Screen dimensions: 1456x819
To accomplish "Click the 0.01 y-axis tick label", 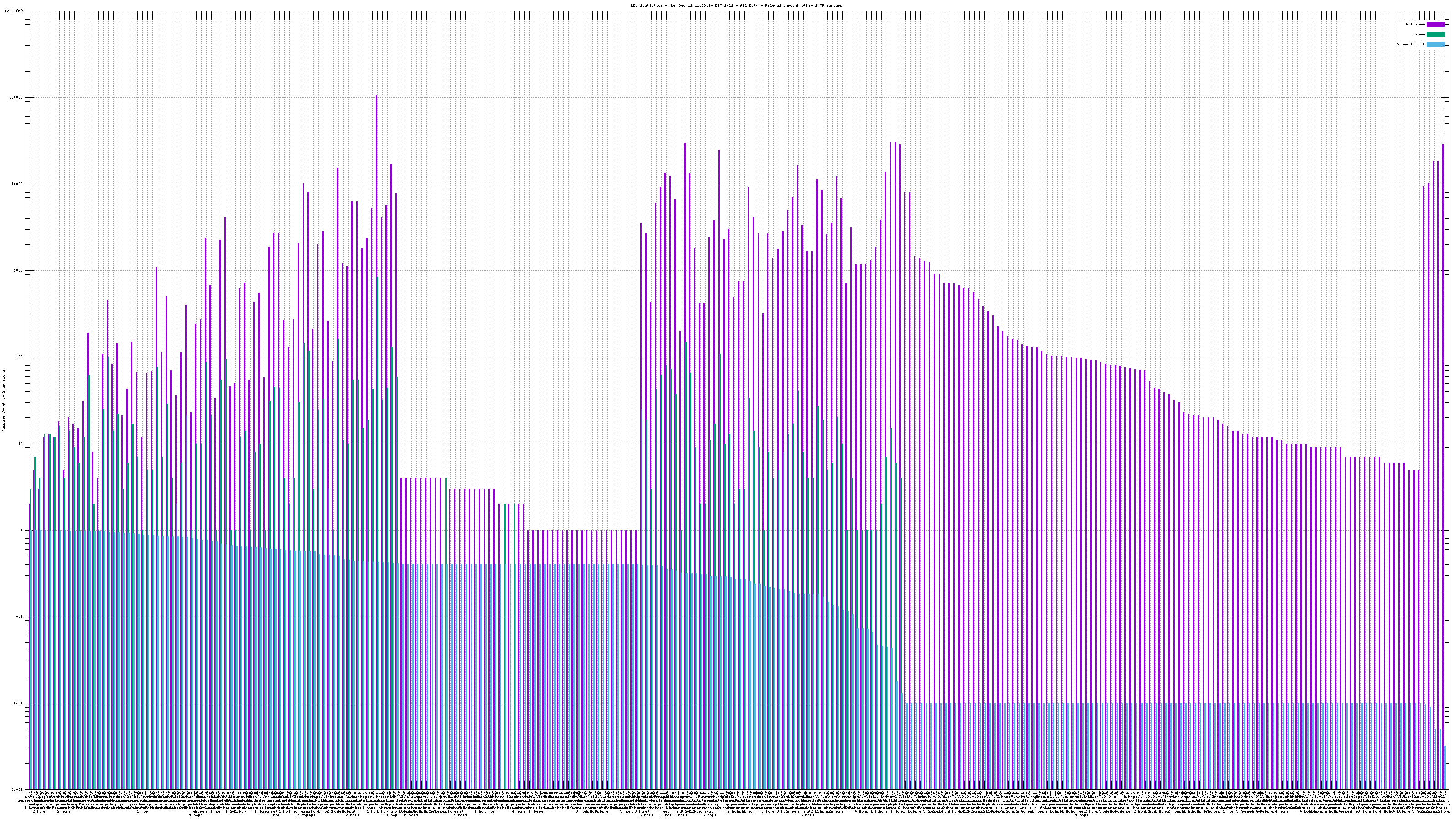I will (x=19, y=703).
